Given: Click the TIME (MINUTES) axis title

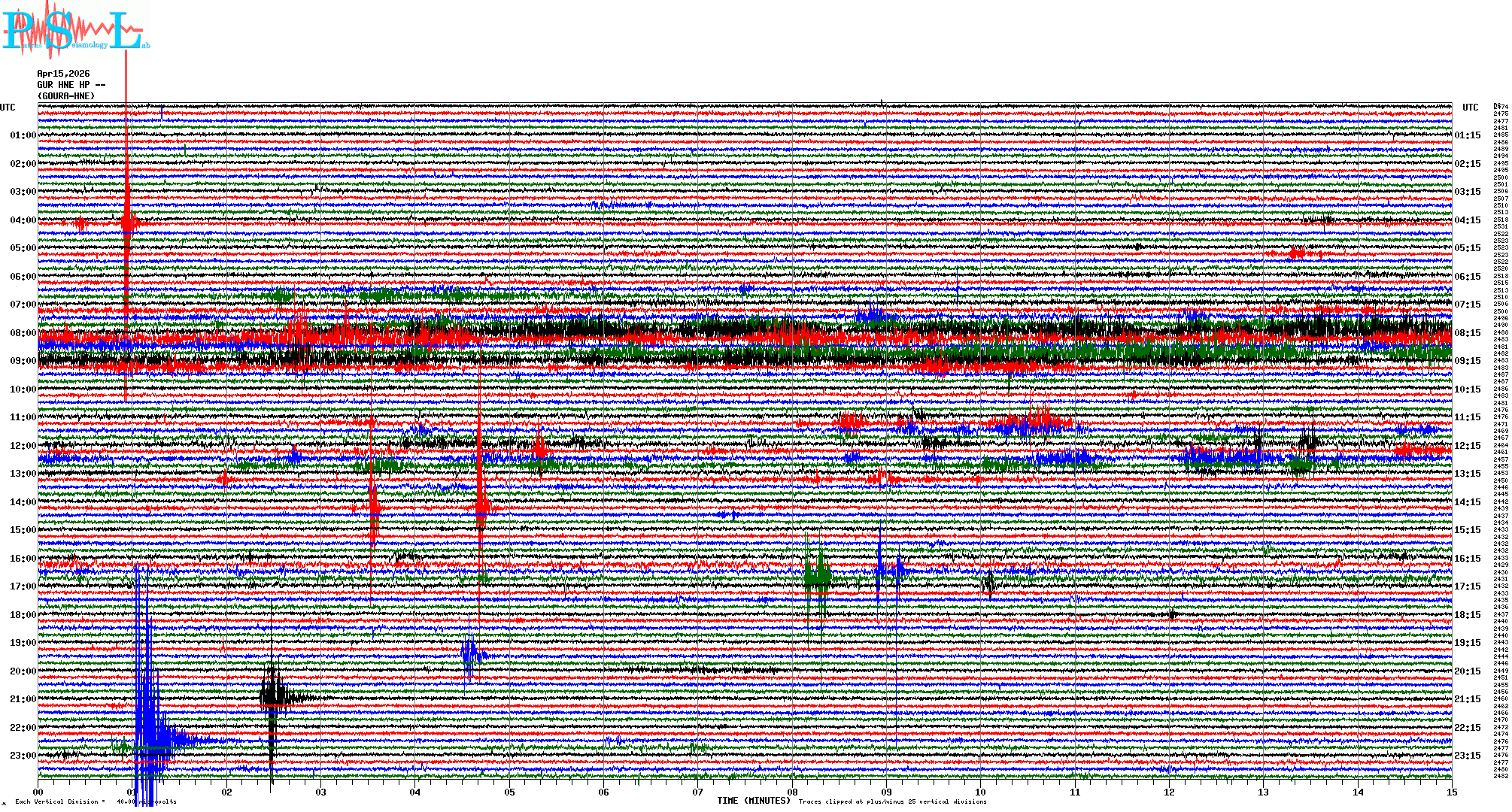Looking at the screenshot, I should pos(754,801).
